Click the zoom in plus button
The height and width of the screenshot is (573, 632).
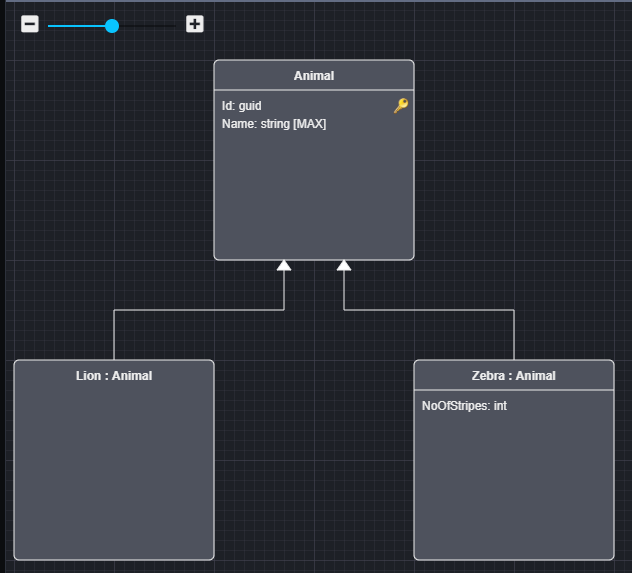pos(195,24)
